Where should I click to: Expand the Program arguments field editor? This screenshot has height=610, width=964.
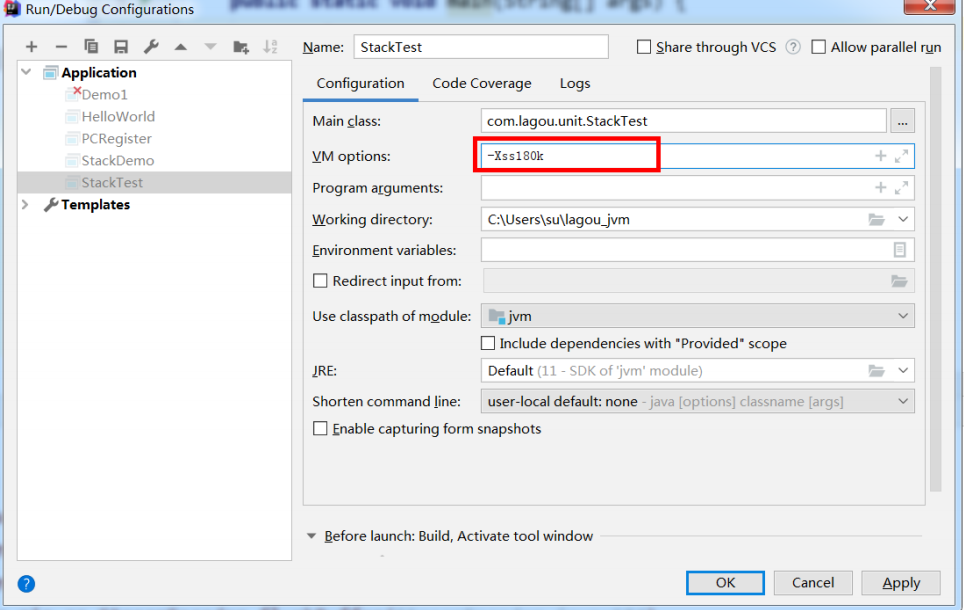[901, 188]
